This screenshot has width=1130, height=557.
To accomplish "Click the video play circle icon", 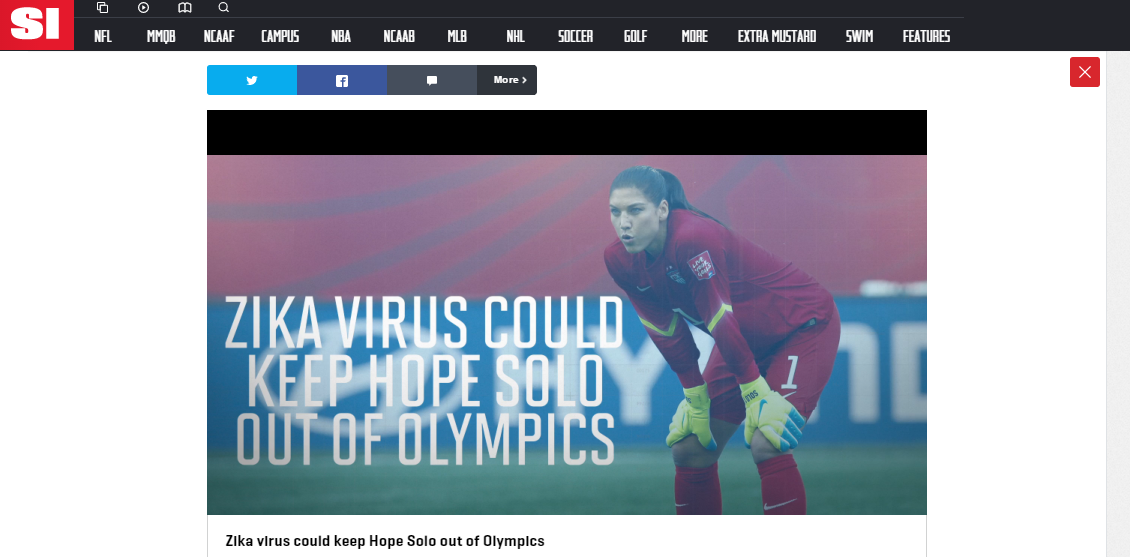I will [143, 8].
